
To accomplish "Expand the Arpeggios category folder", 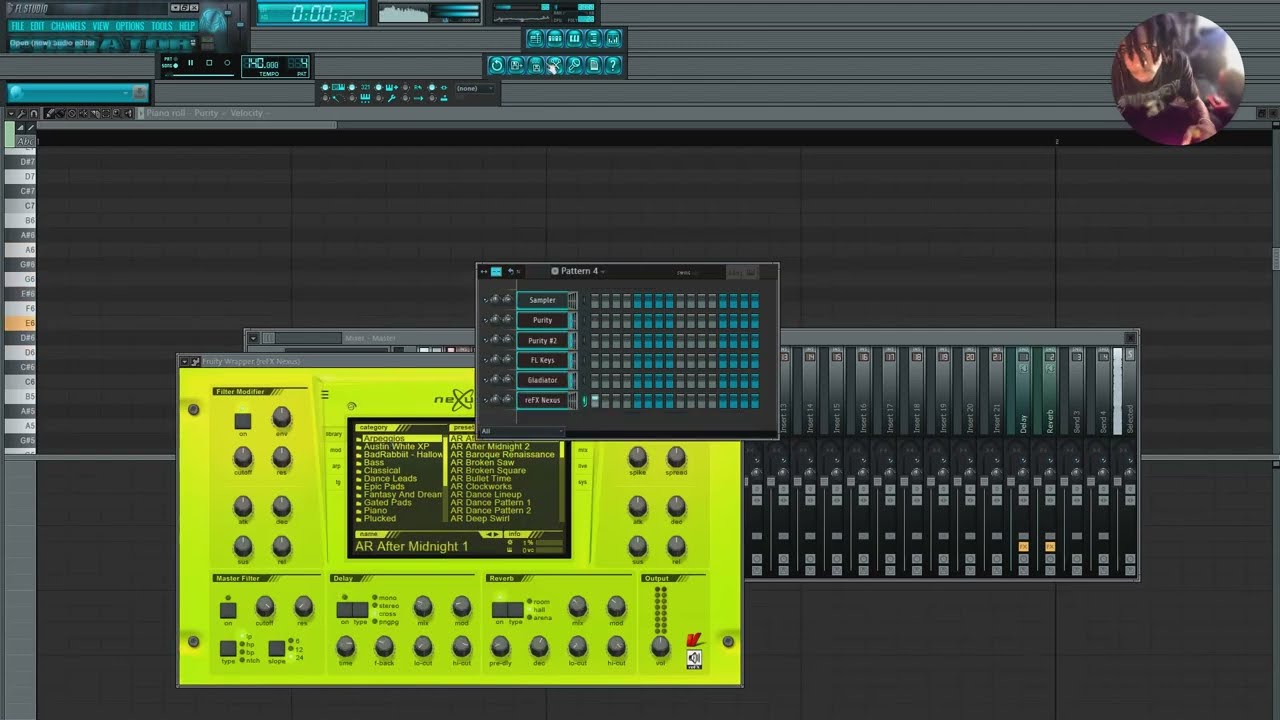I will (x=399, y=438).
